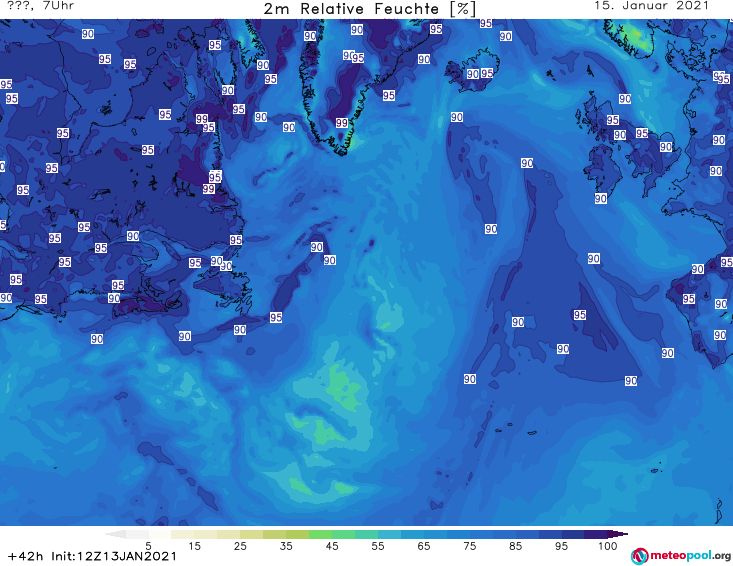Click the legend value '100'

608,546
